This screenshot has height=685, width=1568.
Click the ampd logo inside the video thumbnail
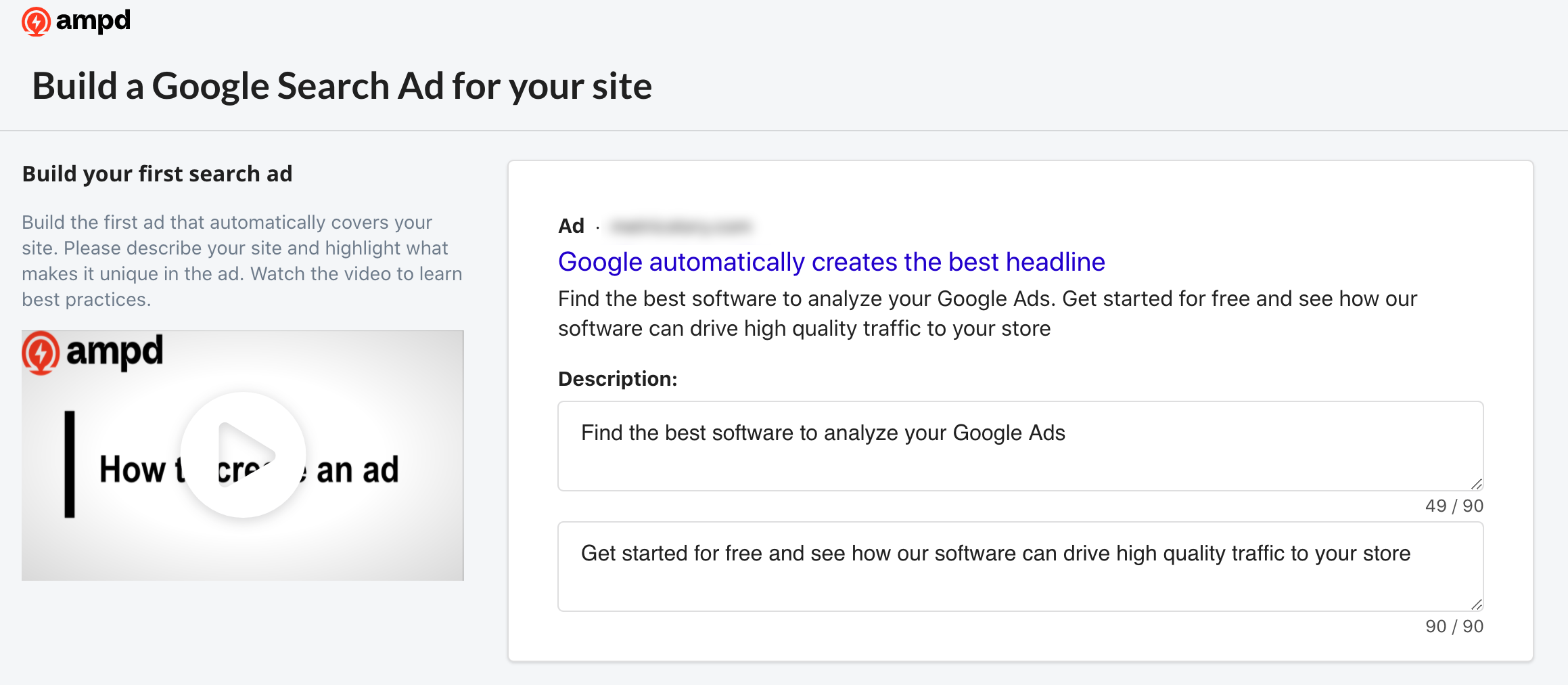[x=93, y=353]
